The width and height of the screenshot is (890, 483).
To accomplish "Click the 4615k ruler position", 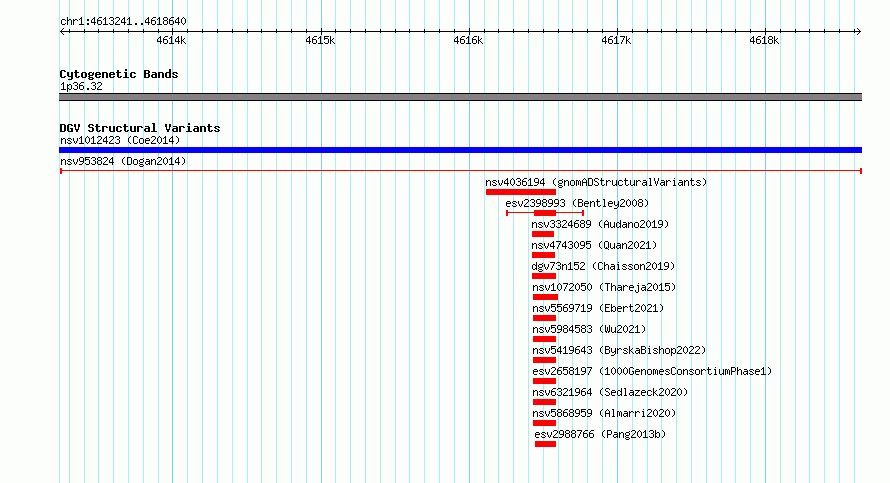I will point(320,40).
